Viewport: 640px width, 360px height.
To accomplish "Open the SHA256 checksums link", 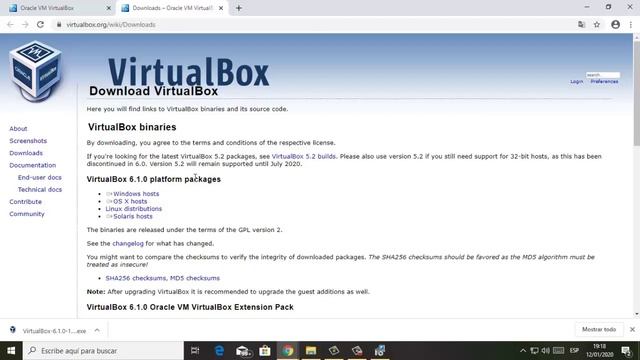I will coord(136,278).
